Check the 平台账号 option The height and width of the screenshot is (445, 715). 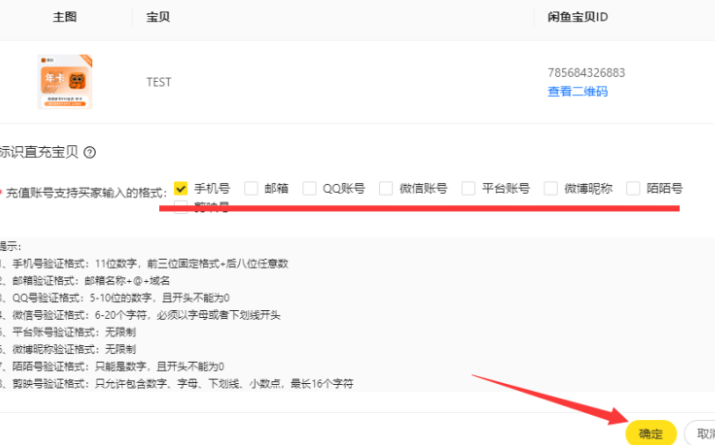click(x=468, y=188)
